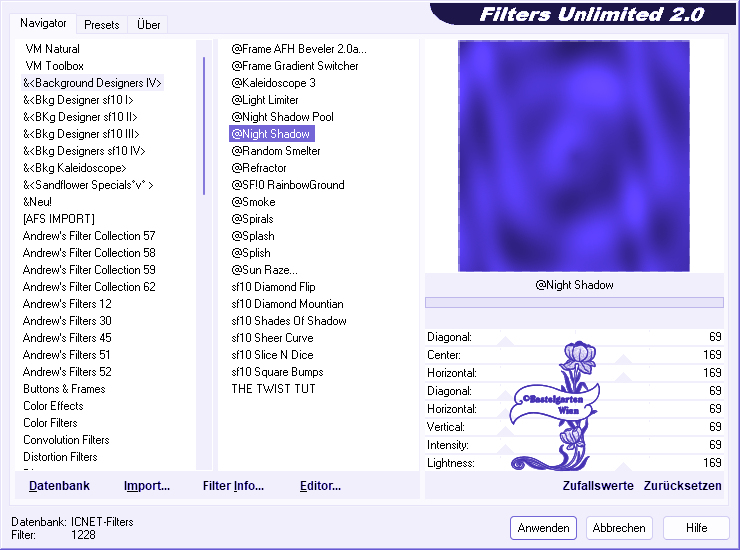This screenshot has width=740, height=550.
Task: Choose THE TWIST TUT filter
Action: coord(273,389)
